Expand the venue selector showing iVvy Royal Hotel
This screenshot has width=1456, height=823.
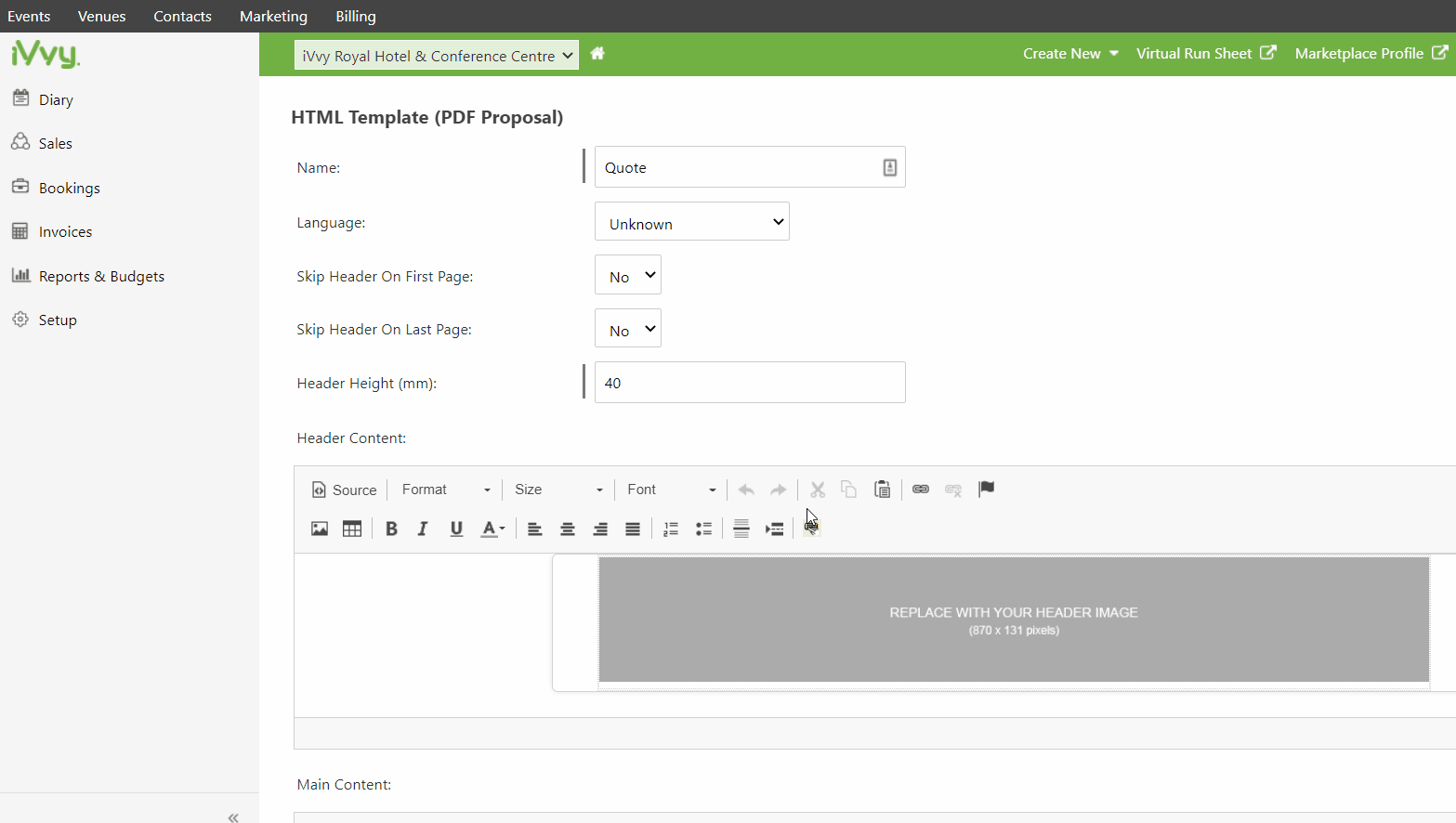436,54
